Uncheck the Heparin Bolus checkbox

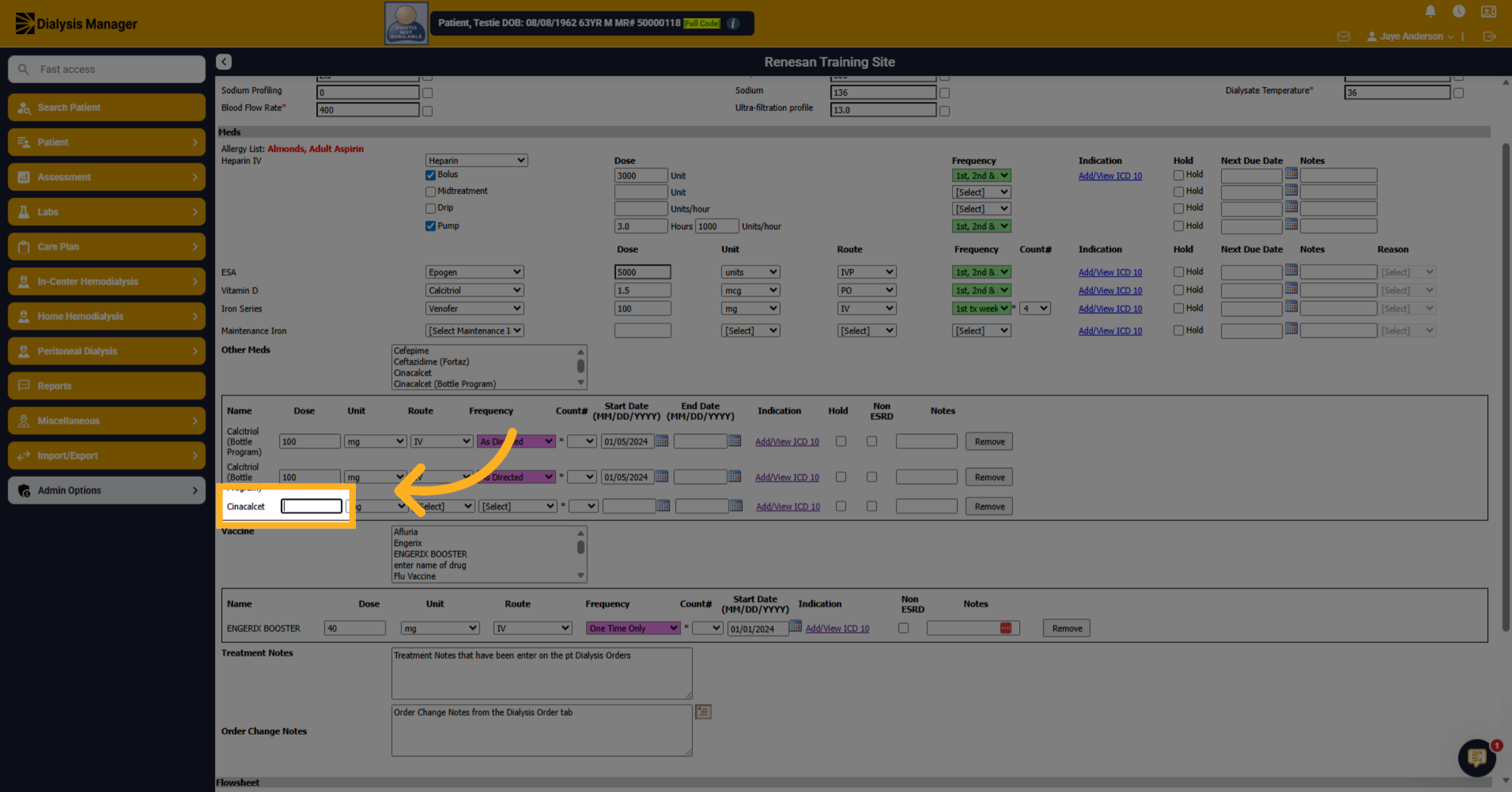[x=430, y=175]
